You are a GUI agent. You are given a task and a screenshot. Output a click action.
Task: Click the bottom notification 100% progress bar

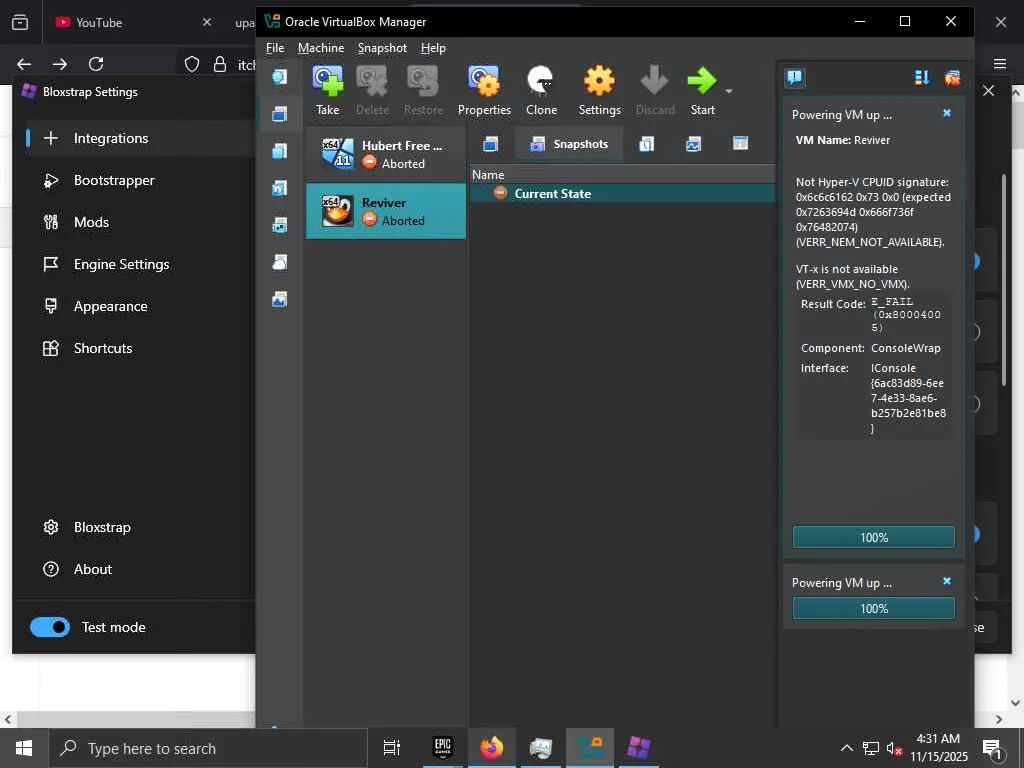[x=874, y=609]
